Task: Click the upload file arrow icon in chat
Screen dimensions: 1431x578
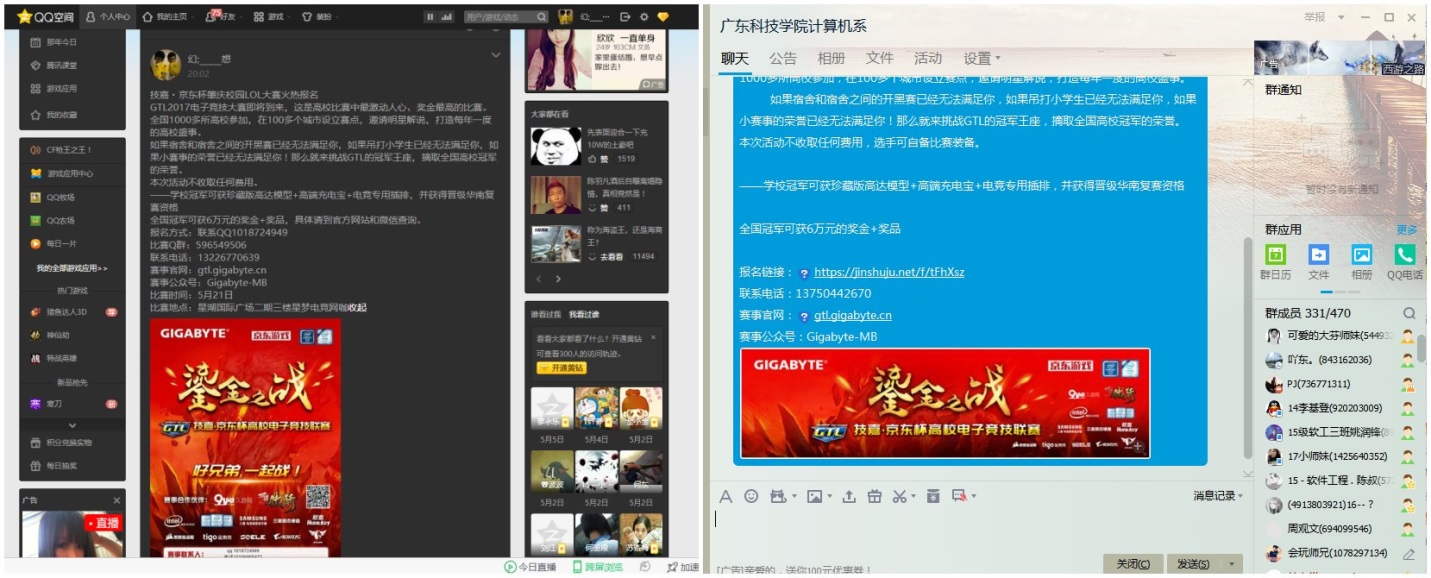Action: click(849, 496)
